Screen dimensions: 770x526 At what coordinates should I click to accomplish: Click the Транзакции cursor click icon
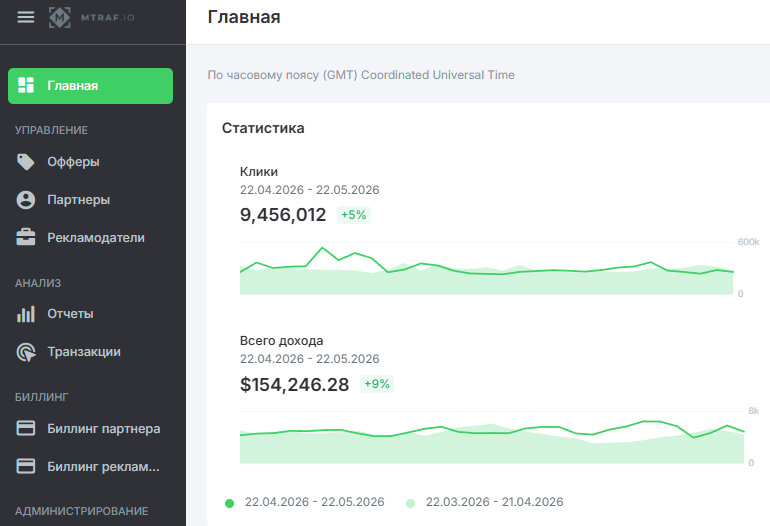pyautogui.click(x=26, y=352)
